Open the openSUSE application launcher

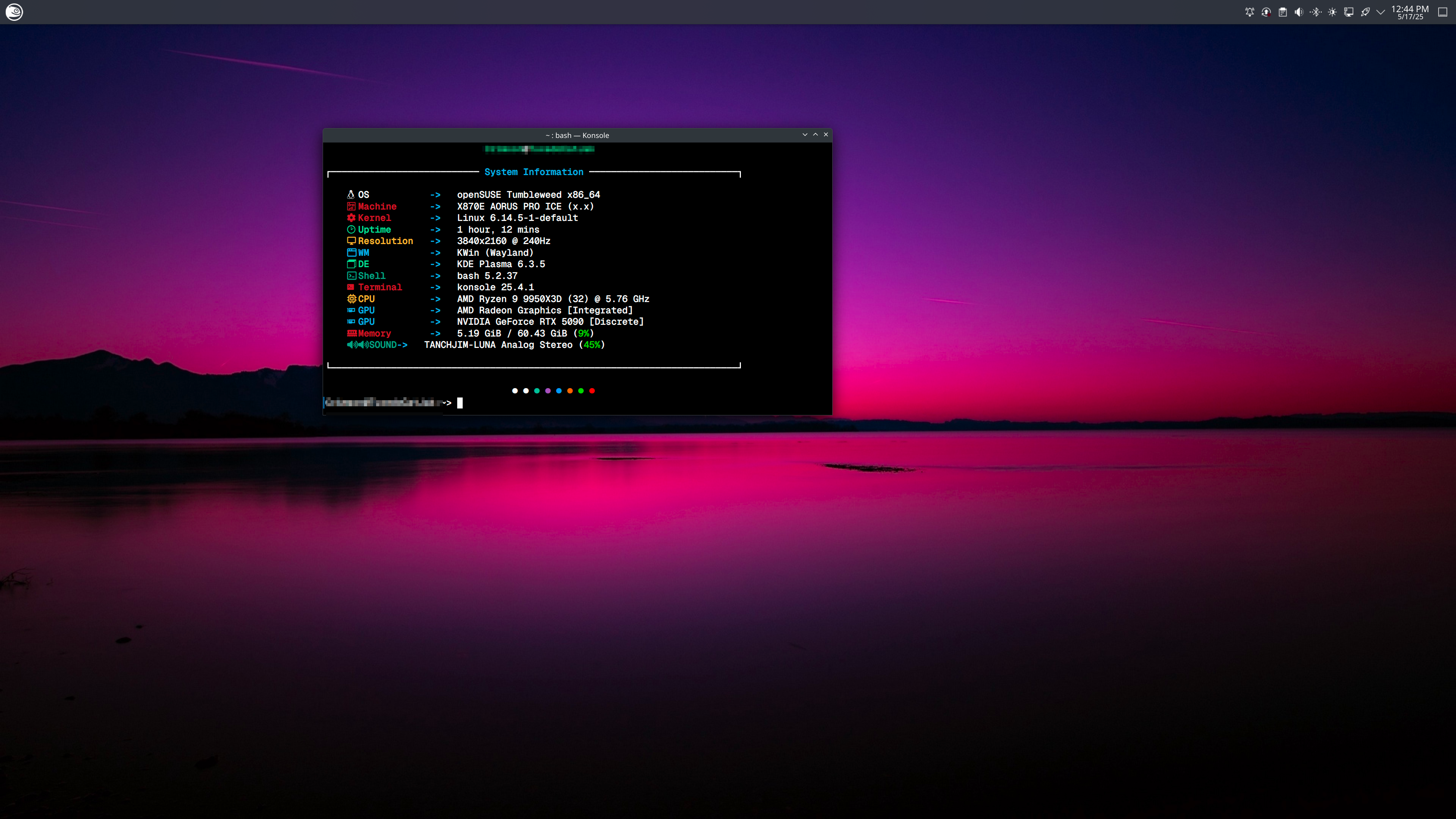pos(14,12)
